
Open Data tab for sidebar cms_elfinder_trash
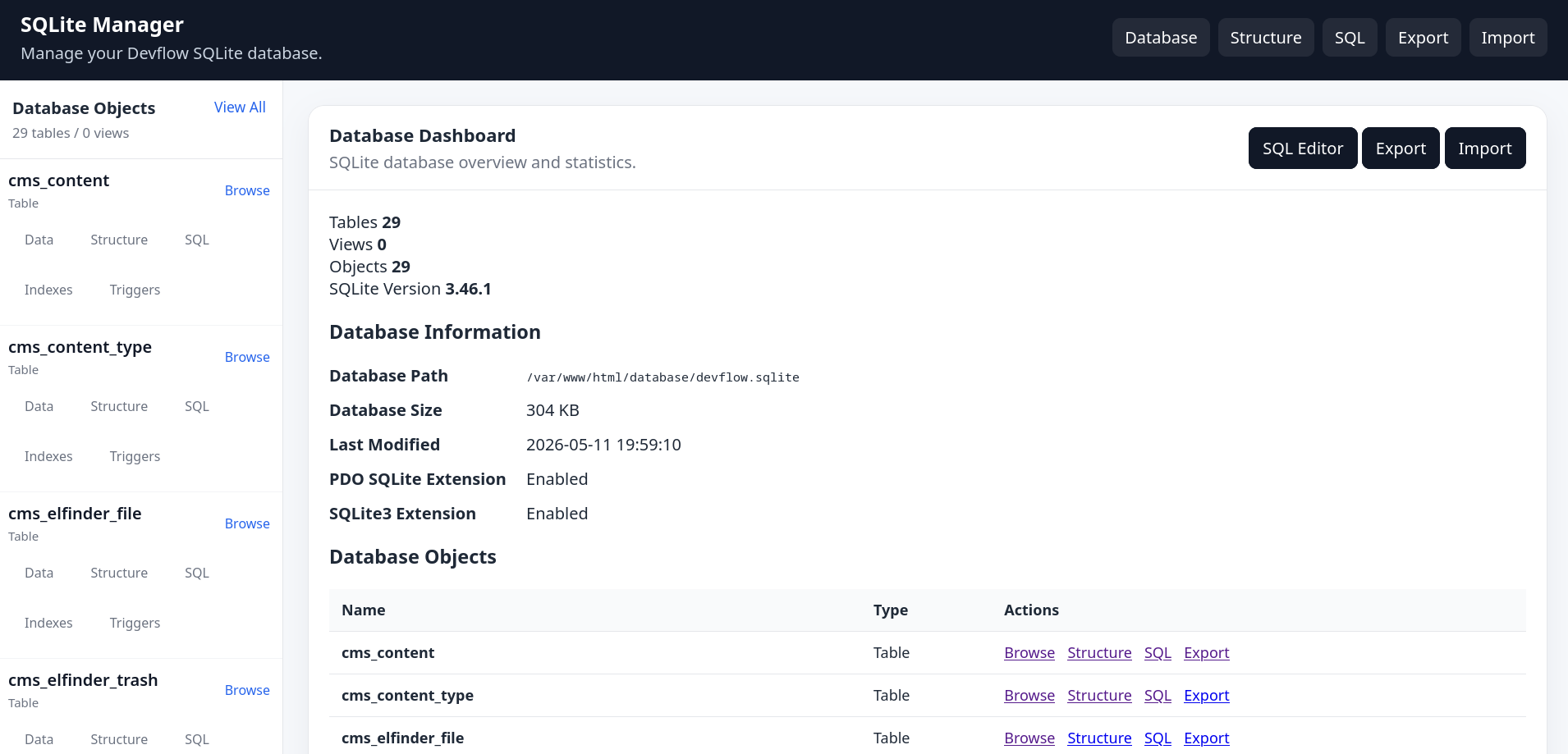click(x=39, y=739)
